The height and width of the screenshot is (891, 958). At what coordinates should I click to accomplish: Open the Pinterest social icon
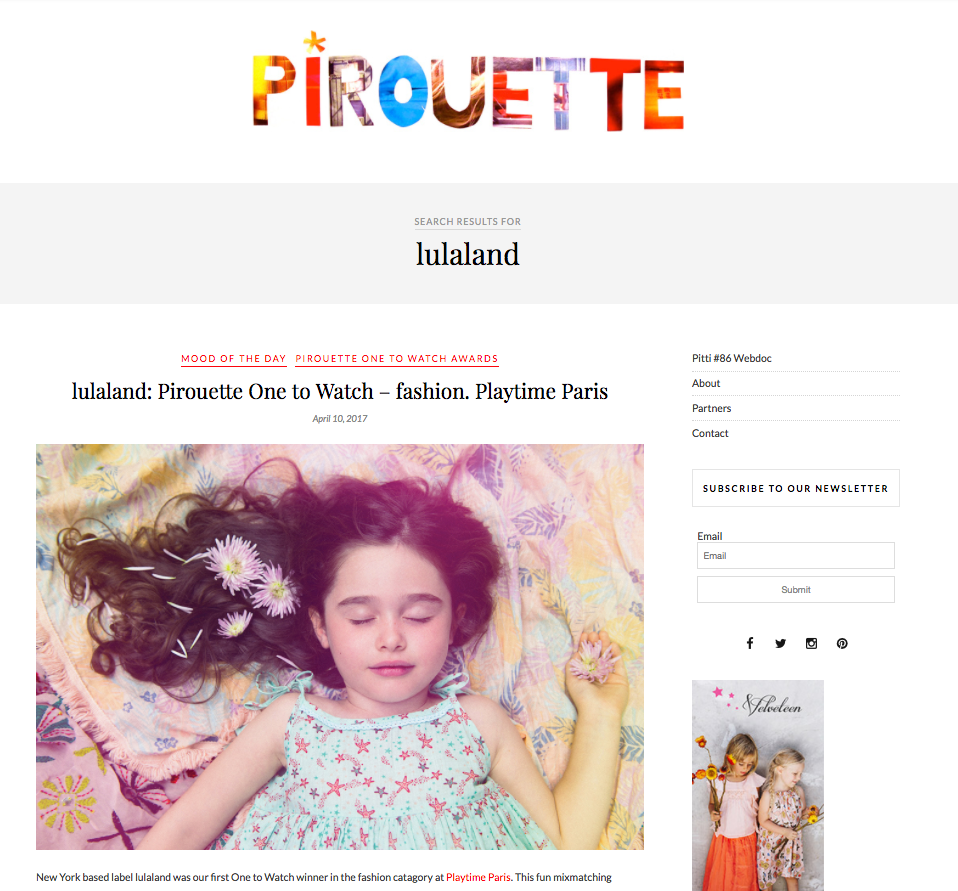click(842, 644)
